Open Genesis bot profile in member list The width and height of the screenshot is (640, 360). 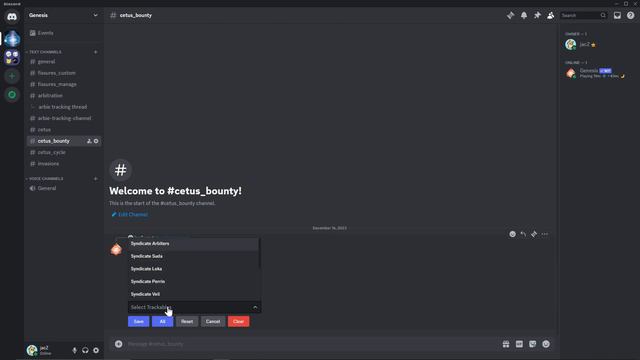[x=599, y=73]
